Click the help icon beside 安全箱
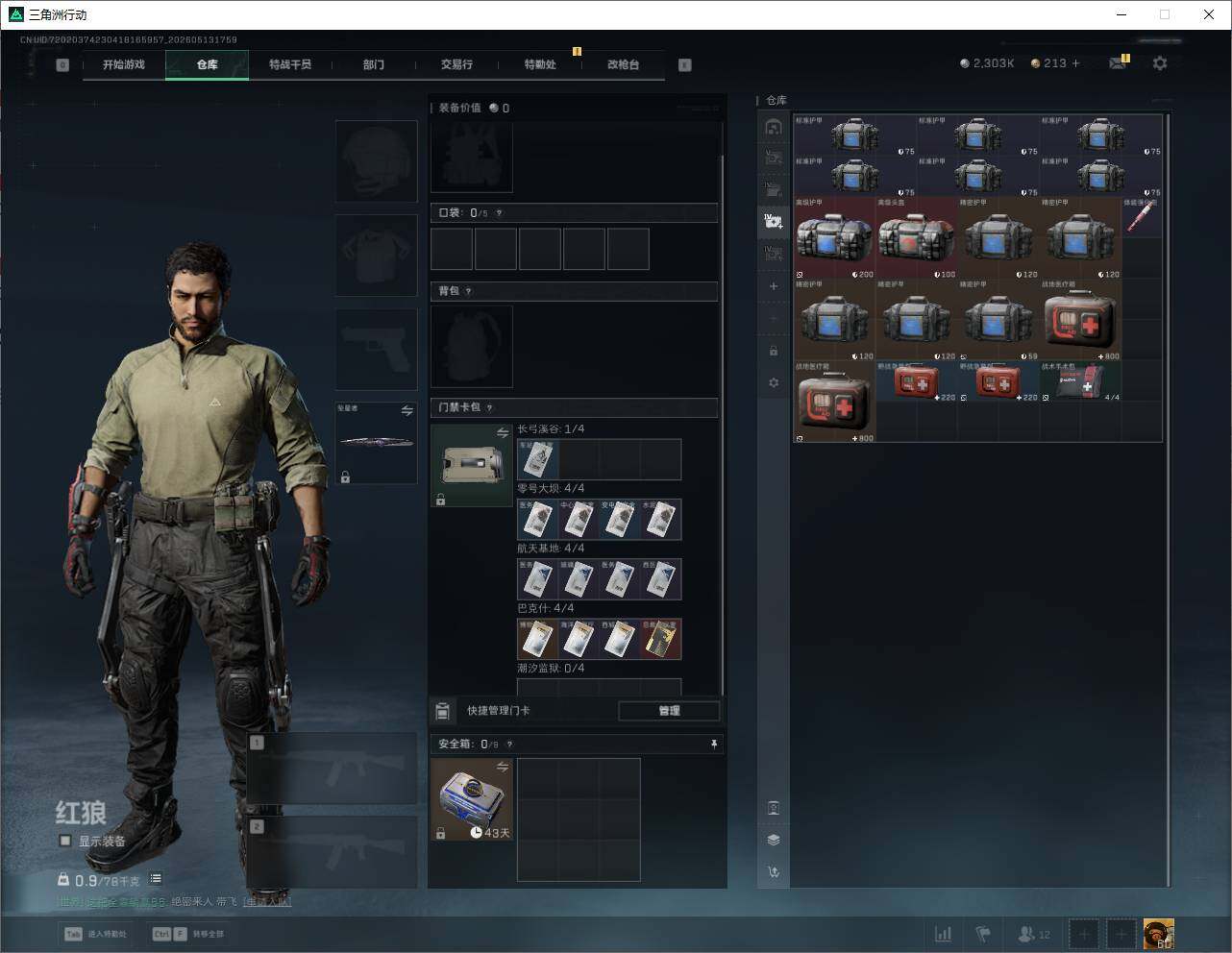 click(x=509, y=744)
